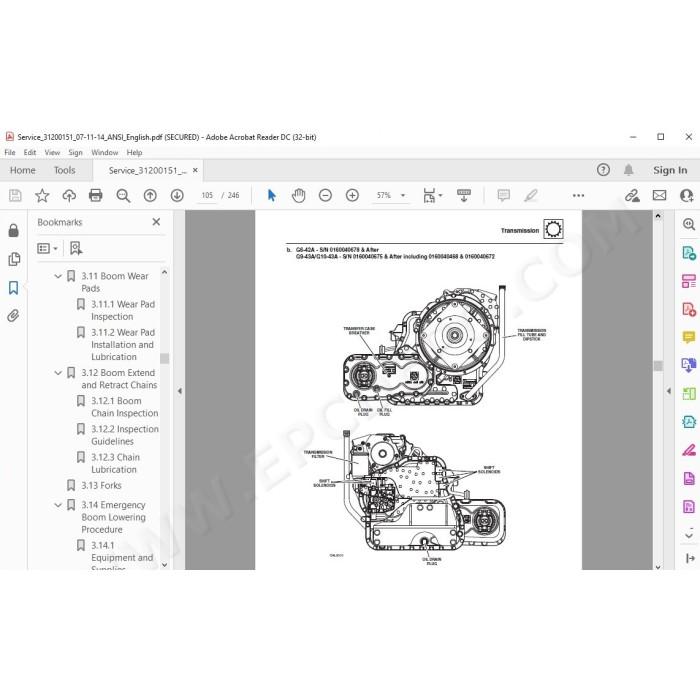Image resolution: width=700 pixels, height=700 pixels.
Task: Toggle Page Thumbnails panel icon
Action: coord(14,259)
